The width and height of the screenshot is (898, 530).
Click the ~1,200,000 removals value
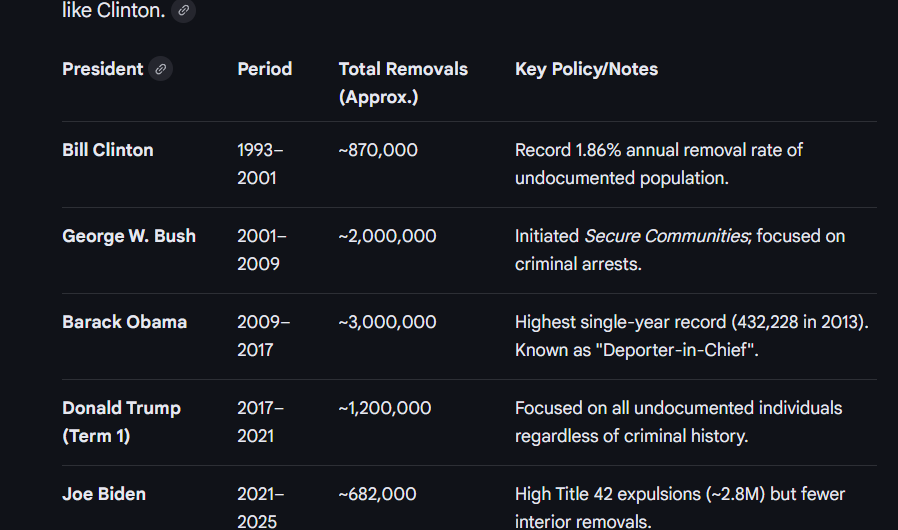pos(385,408)
